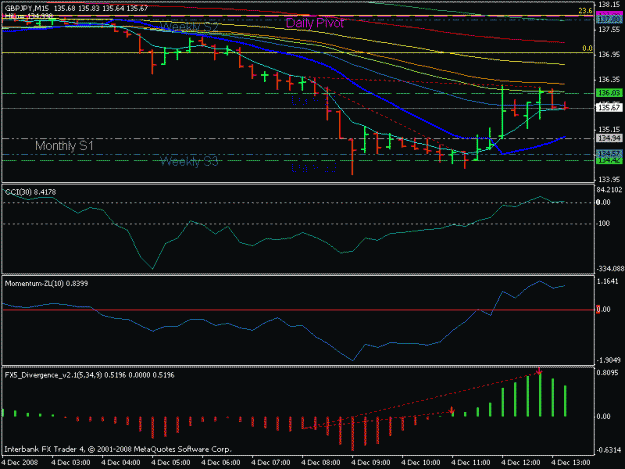Click the 0.8095 divergence scale value

coord(609,373)
